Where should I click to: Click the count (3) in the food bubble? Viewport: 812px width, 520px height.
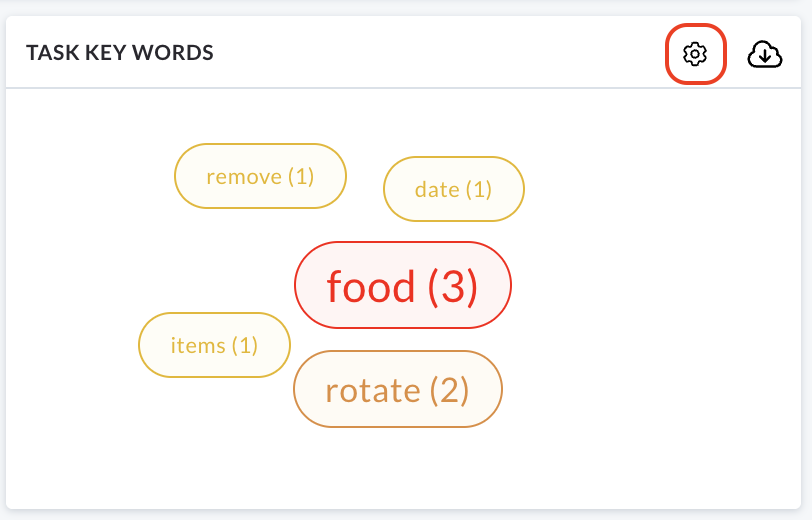pyautogui.click(x=453, y=286)
